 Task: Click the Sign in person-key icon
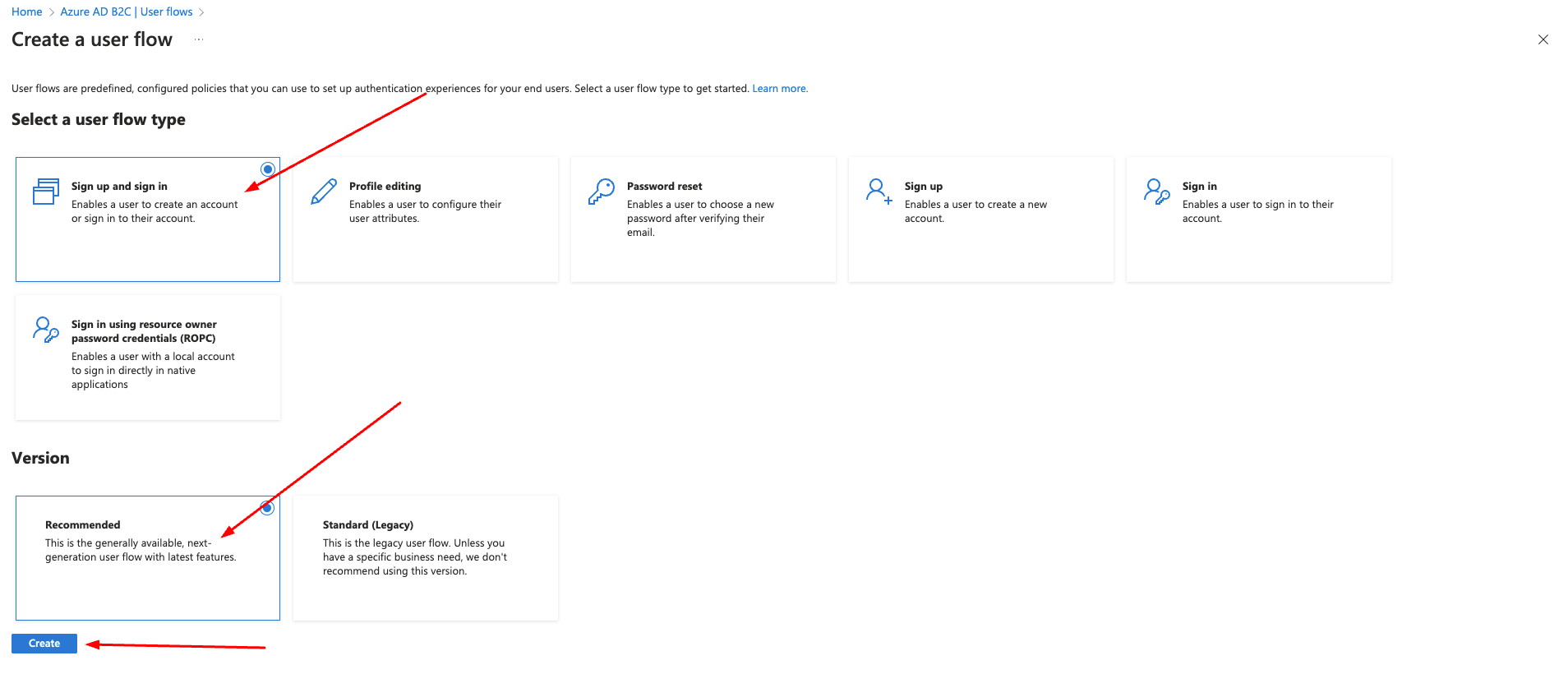click(1157, 192)
